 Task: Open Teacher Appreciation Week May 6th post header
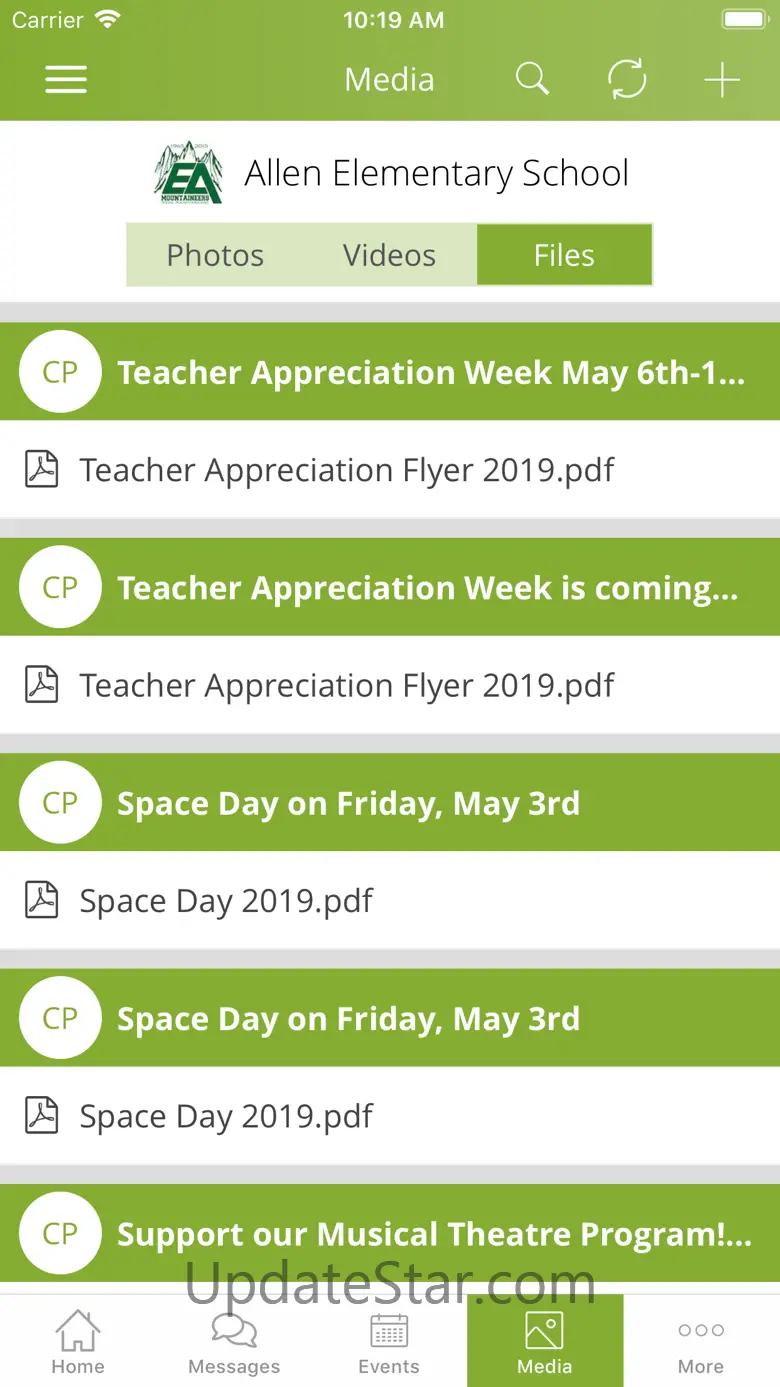click(390, 372)
